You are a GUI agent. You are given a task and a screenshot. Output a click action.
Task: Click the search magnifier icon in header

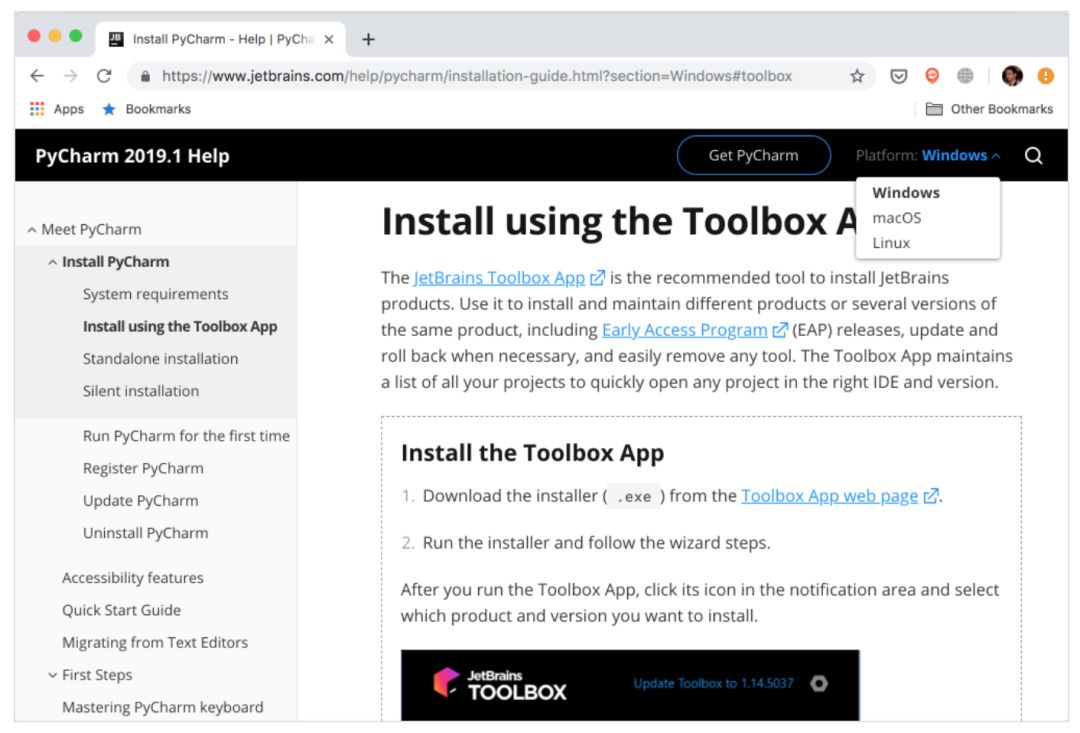pyautogui.click(x=1034, y=156)
